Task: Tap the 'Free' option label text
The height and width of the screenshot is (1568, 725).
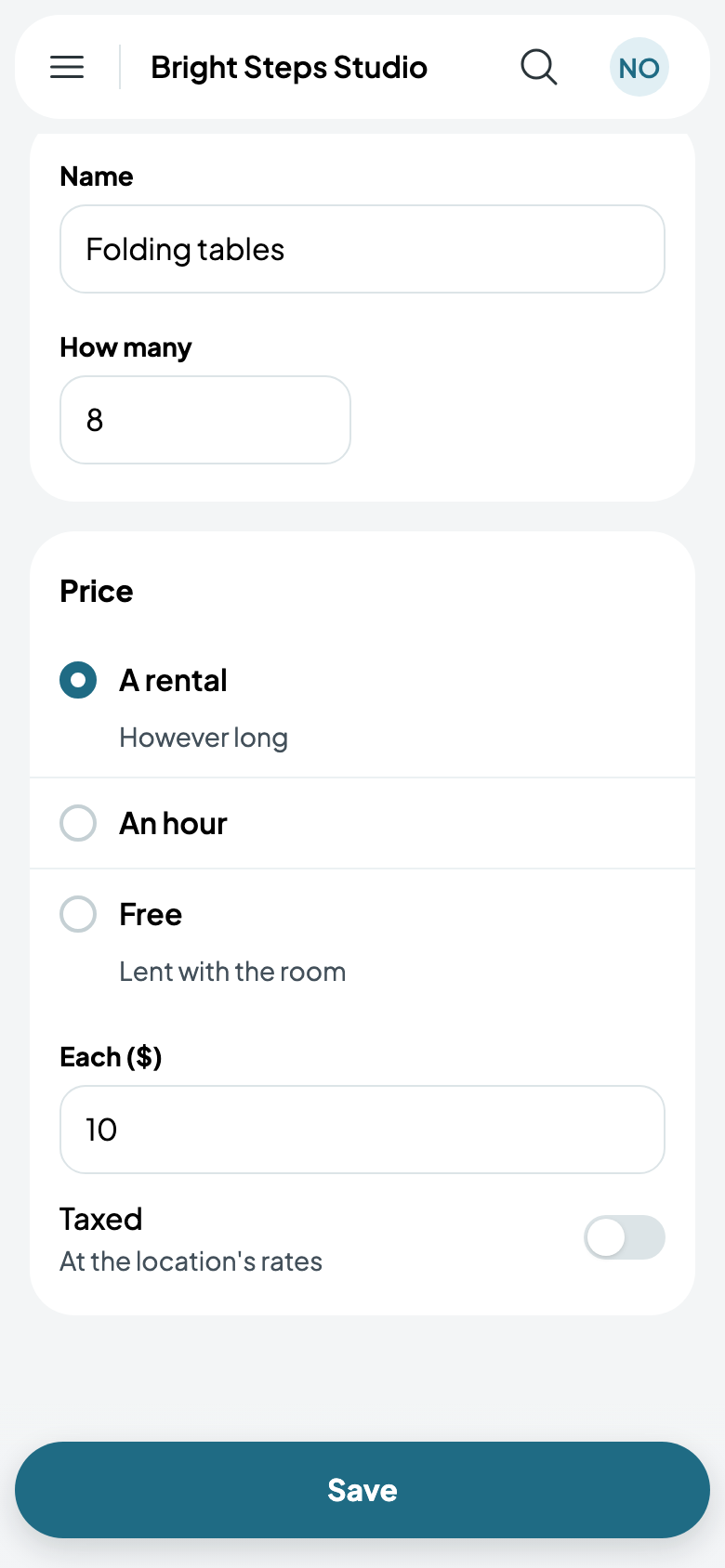Action: pos(151,914)
